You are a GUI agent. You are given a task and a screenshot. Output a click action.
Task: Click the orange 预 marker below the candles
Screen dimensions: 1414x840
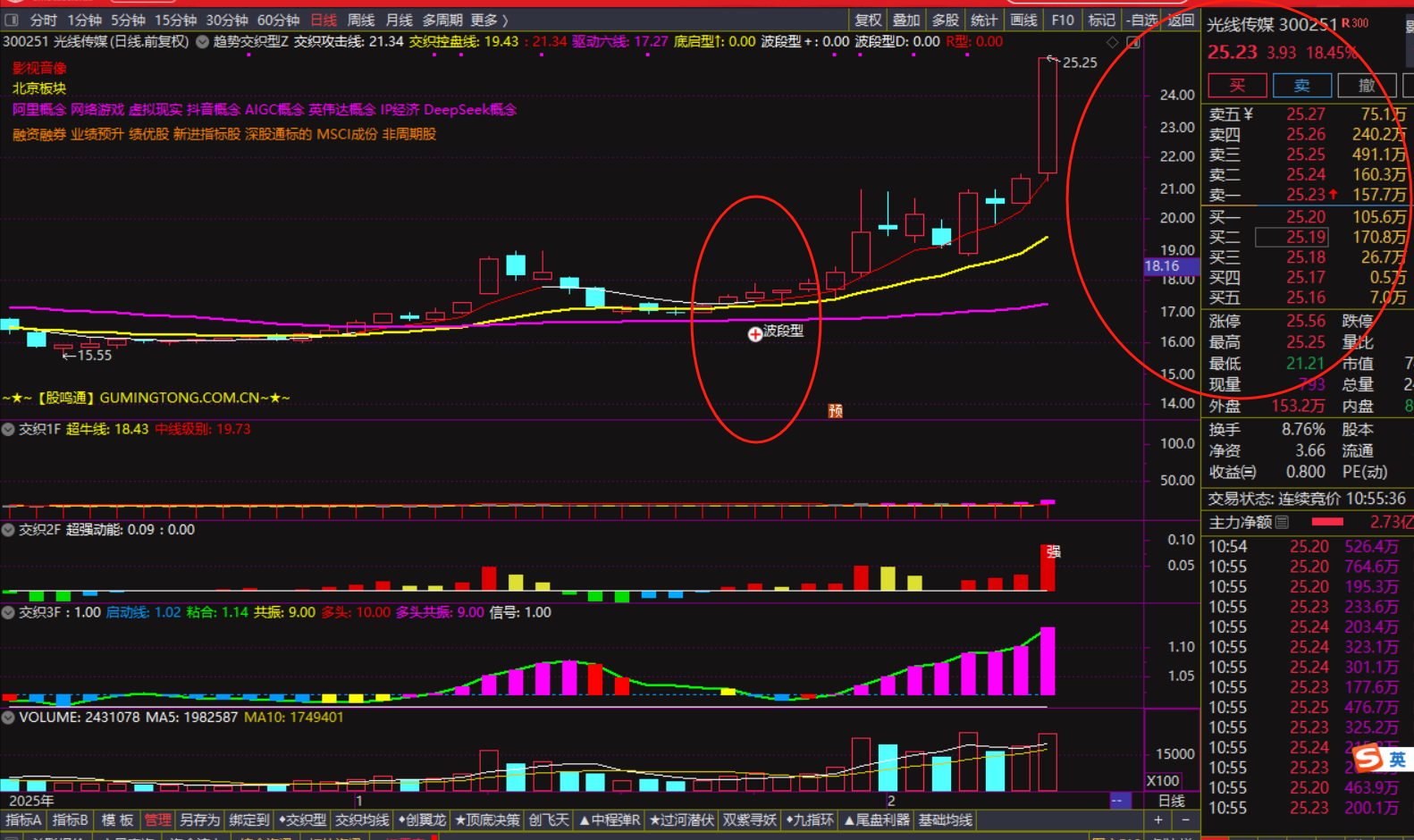click(x=836, y=410)
